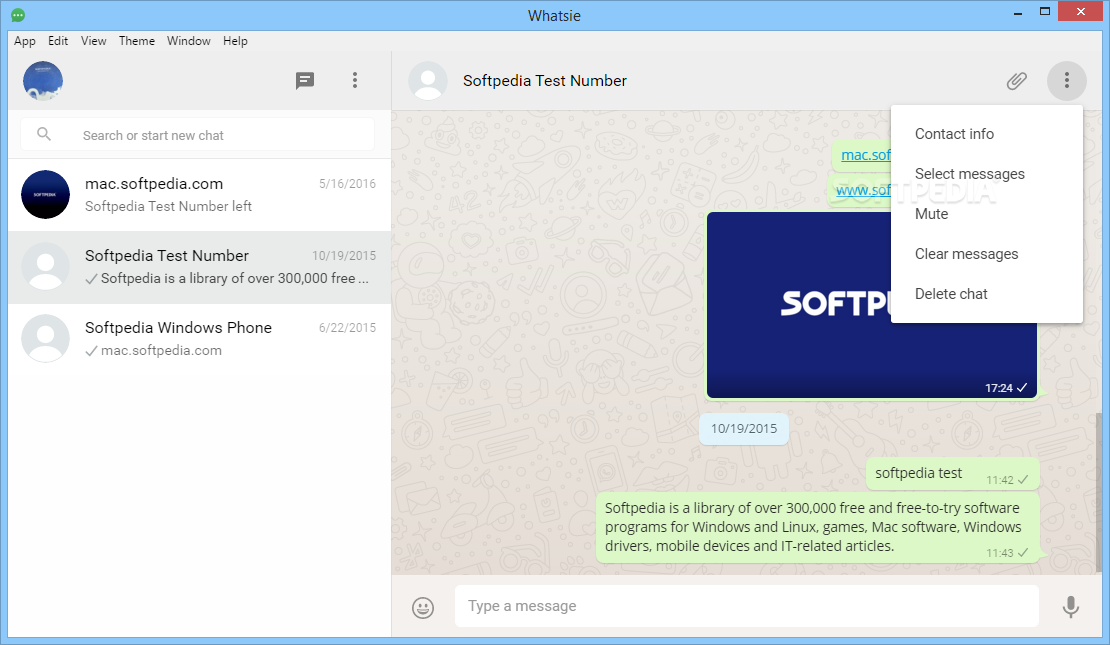Open the Theme menu
Viewport: 1110px width, 645px height.
pyautogui.click(x=137, y=41)
